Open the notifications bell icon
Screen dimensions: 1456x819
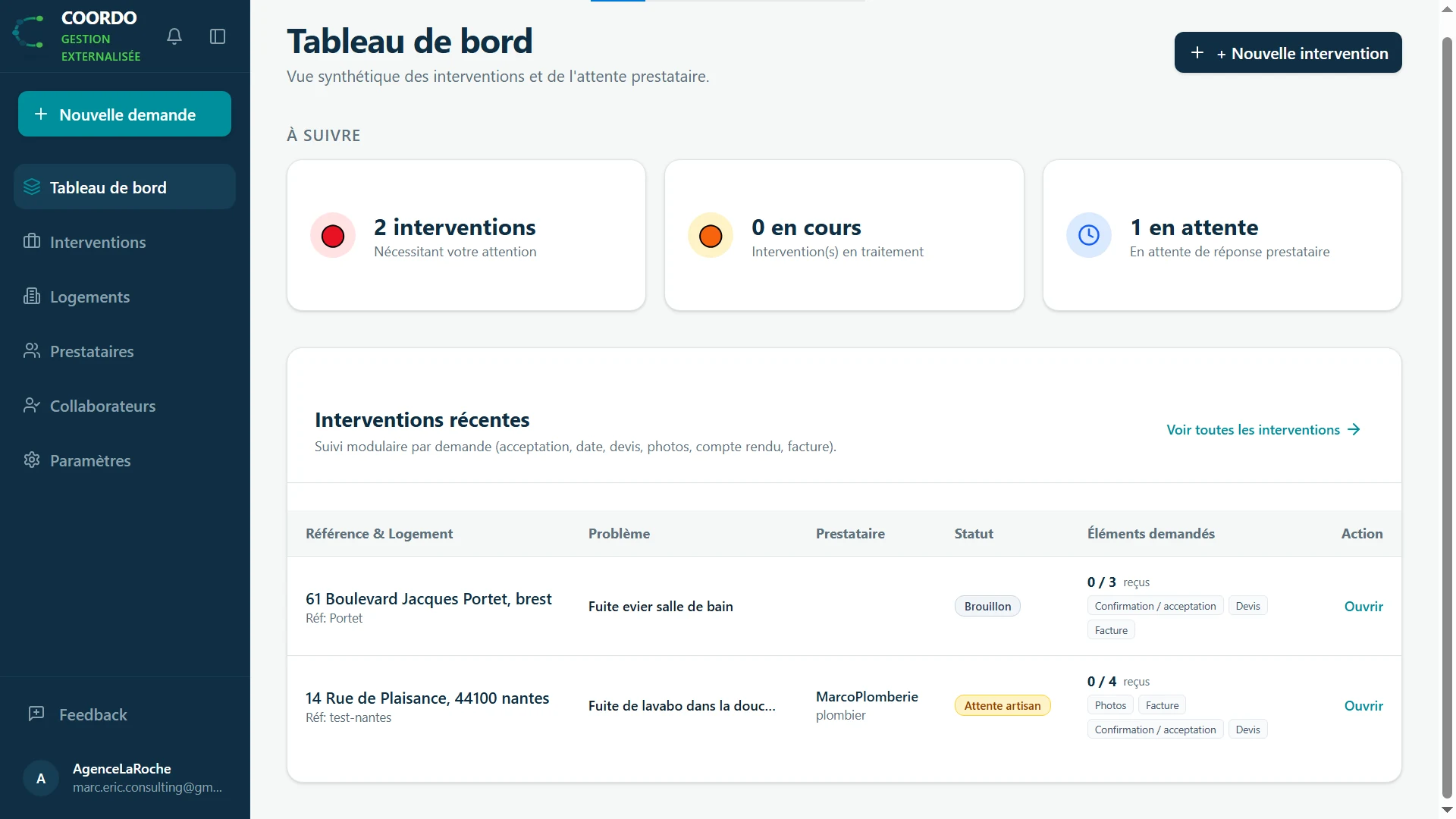174,36
